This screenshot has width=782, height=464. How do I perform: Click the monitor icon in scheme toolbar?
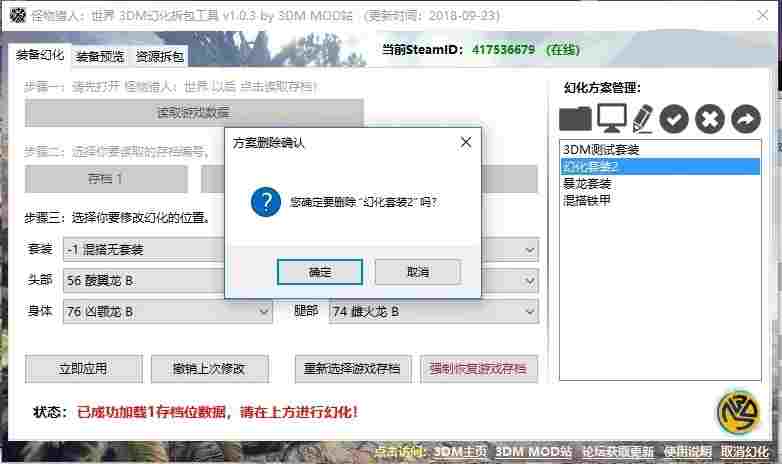(612, 118)
